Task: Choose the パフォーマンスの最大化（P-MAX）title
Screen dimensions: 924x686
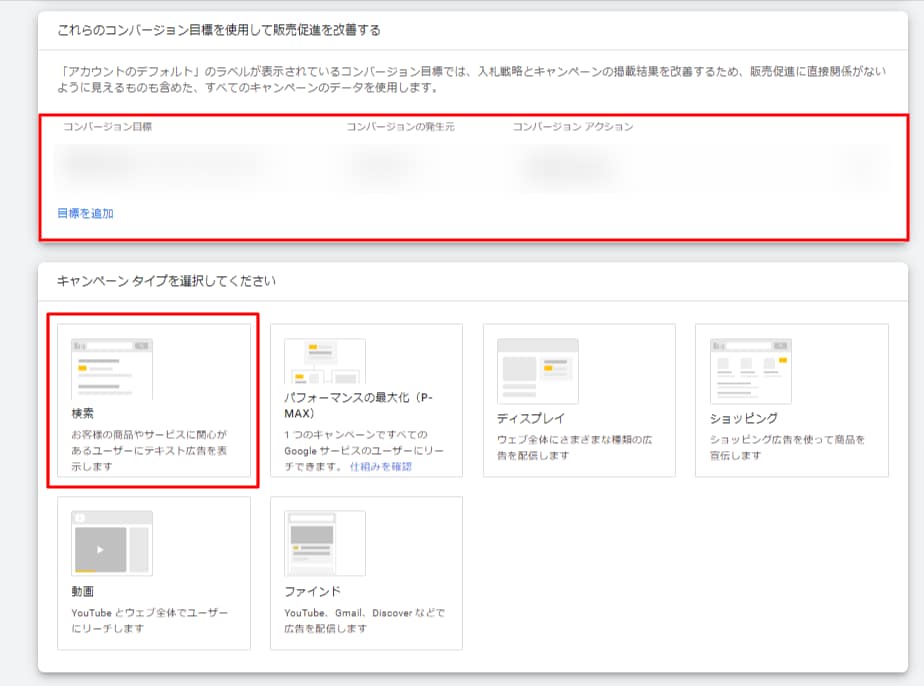Action: (x=358, y=405)
